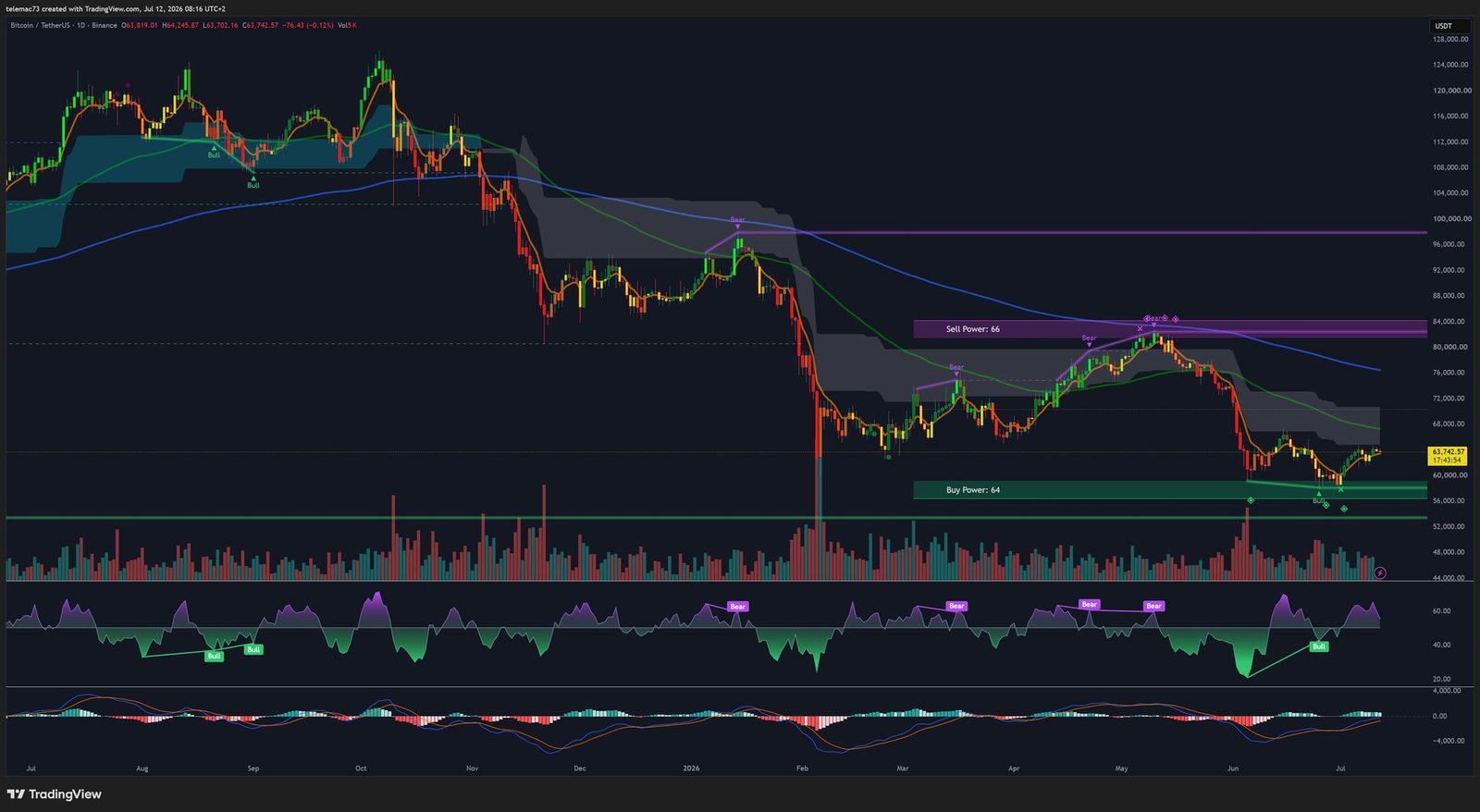The width and height of the screenshot is (1480, 812).
Task: Click the Jun label on time axis
Action: [x=1232, y=769]
